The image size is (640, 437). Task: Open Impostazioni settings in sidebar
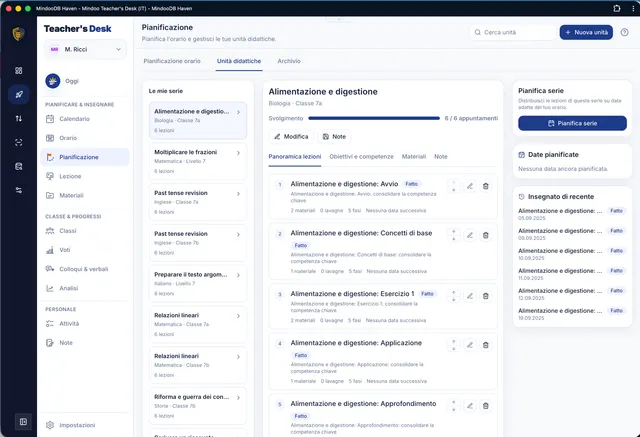tap(84, 425)
